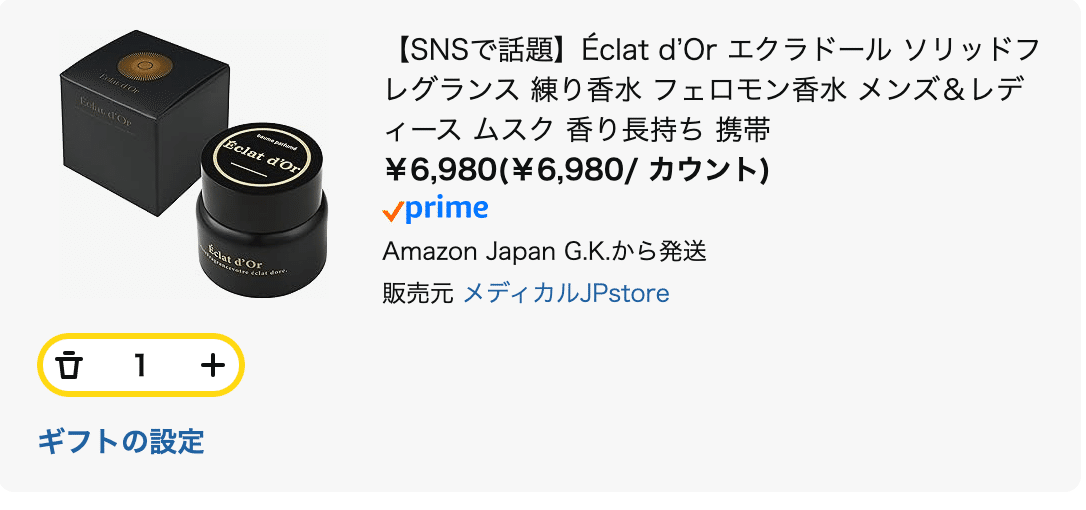The width and height of the screenshot is (1086, 510).
Task: Click the 販売元 seller label
Action: tap(418, 294)
